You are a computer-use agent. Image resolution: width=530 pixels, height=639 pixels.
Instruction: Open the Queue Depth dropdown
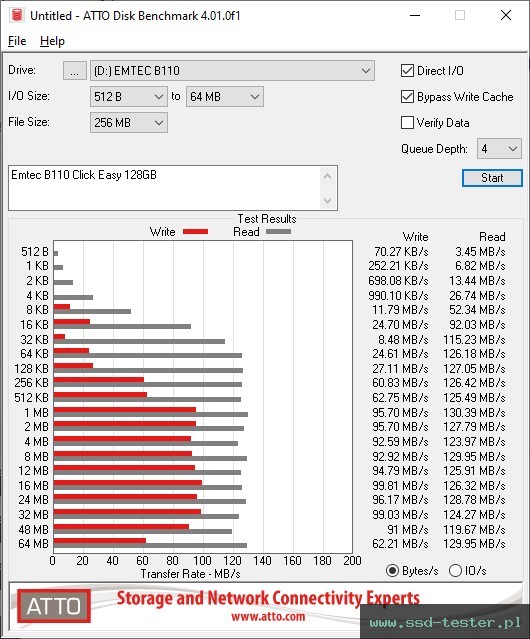tap(499, 149)
